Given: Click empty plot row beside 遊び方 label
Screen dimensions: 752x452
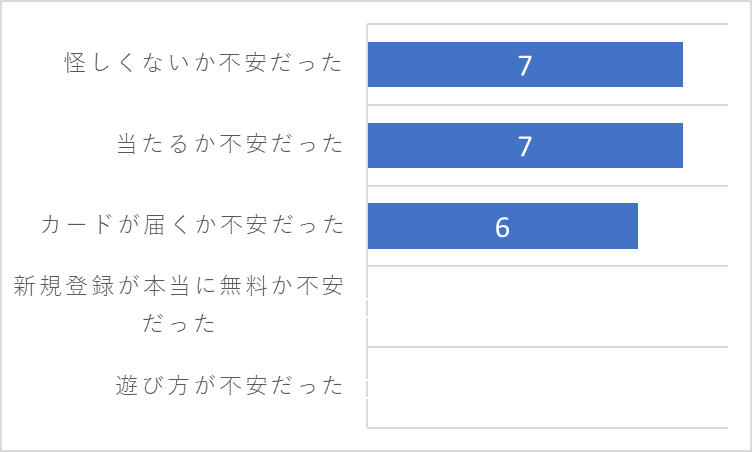Looking at the screenshot, I should pos(548,387).
